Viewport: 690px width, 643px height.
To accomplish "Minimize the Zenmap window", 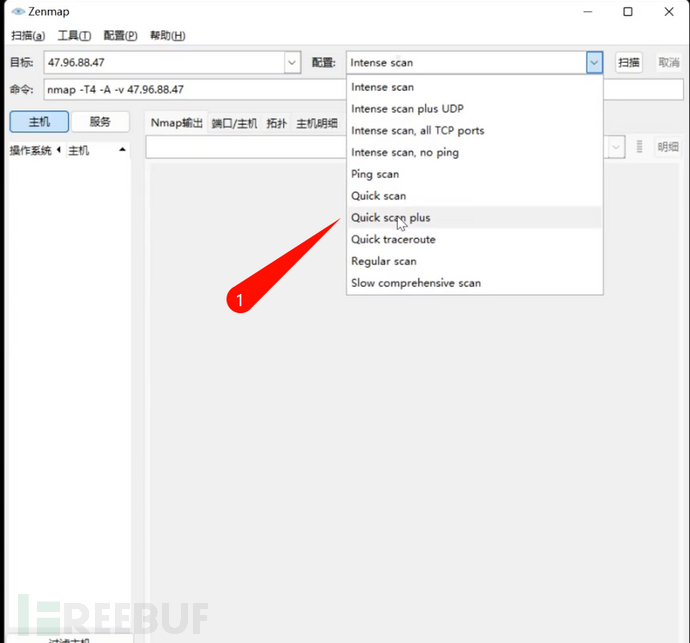I will click(x=587, y=12).
